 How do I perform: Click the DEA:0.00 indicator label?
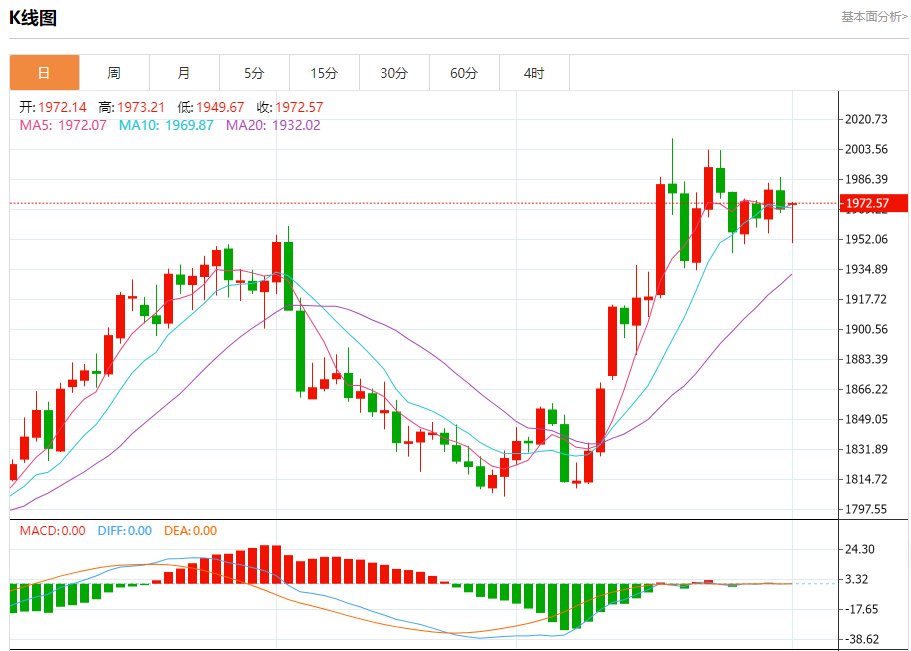click(x=191, y=531)
